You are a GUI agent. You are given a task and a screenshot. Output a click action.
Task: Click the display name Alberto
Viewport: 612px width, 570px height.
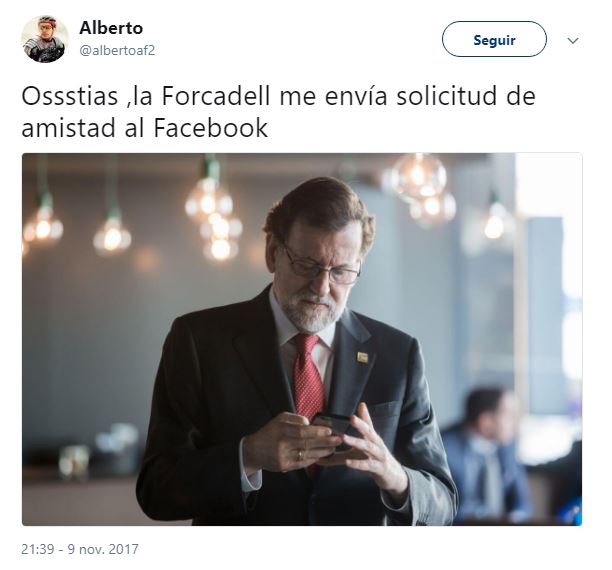click(111, 28)
